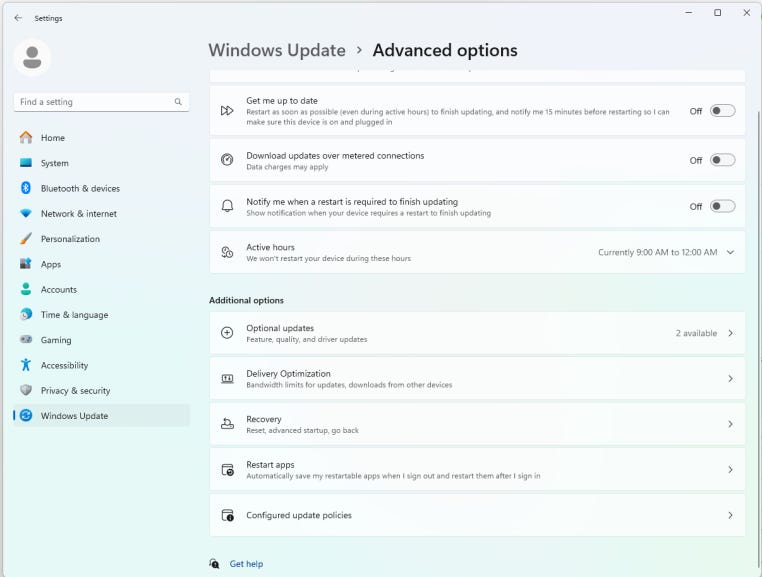Open Apps settings
The height and width of the screenshot is (577, 762).
pos(102,264)
